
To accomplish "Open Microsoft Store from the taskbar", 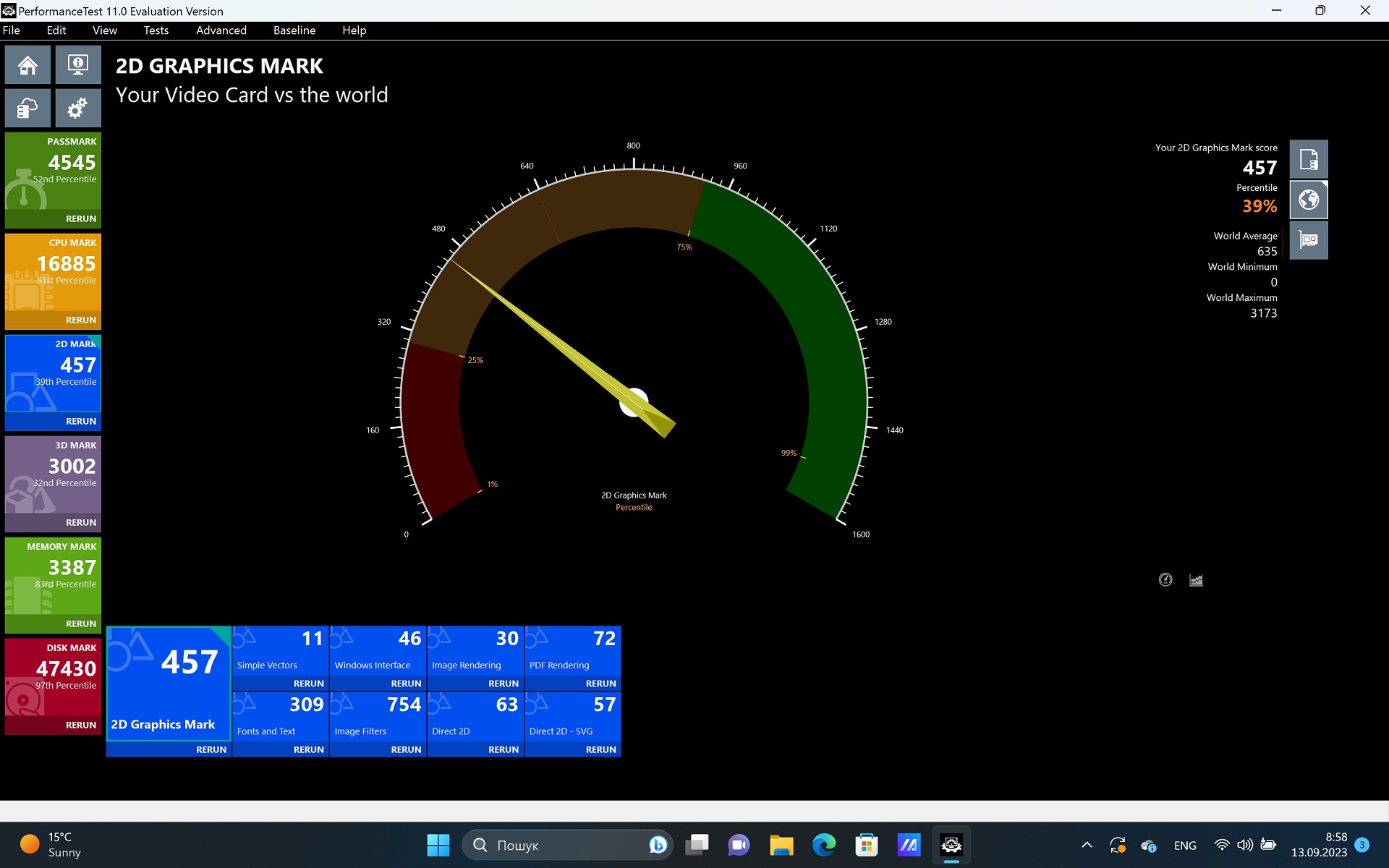I will [x=866, y=845].
